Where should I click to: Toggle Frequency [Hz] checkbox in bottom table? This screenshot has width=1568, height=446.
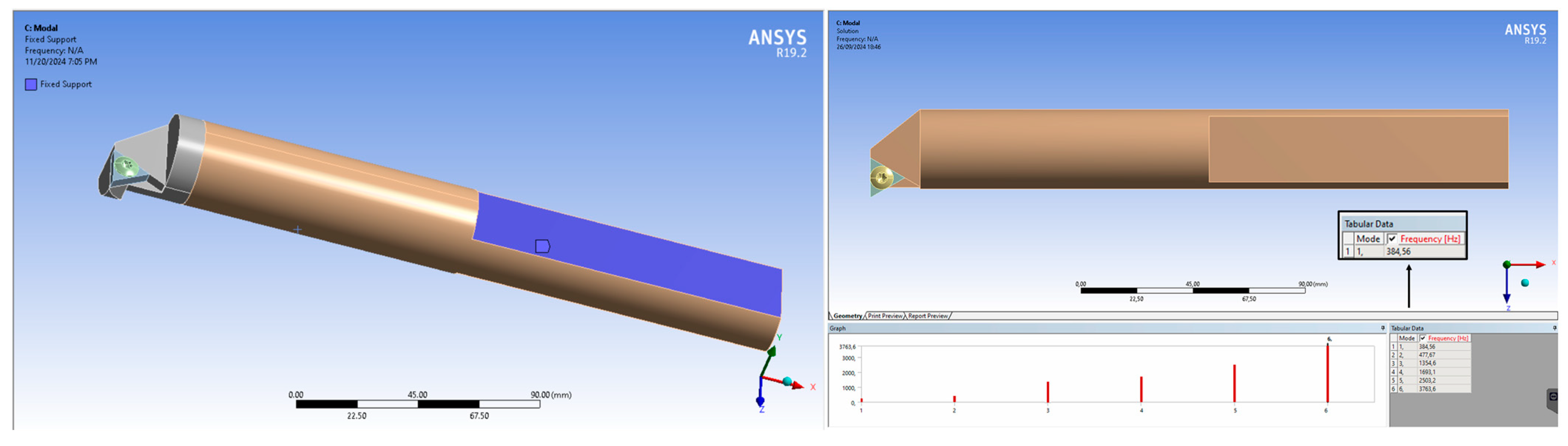point(1423,338)
